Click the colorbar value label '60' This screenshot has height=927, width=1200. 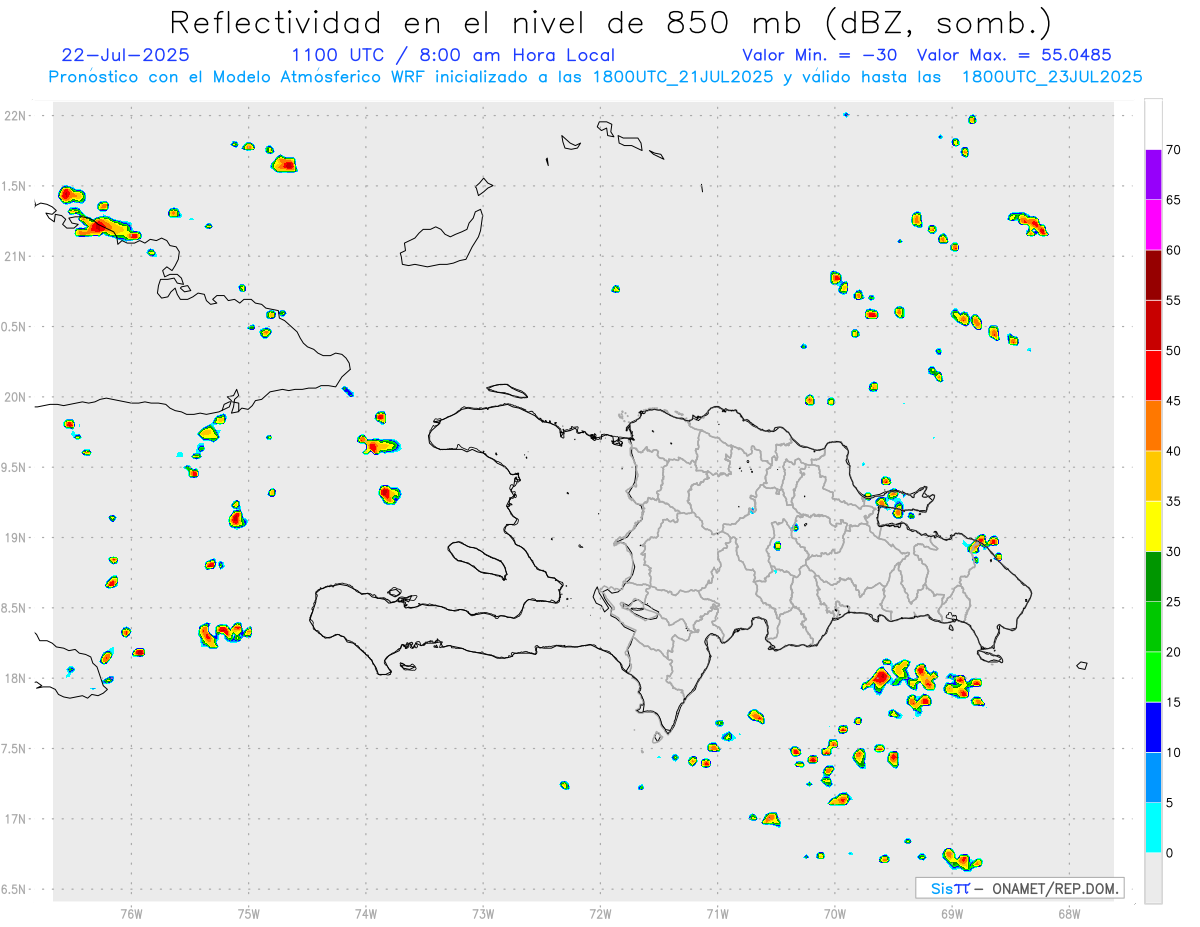click(x=1173, y=250)
